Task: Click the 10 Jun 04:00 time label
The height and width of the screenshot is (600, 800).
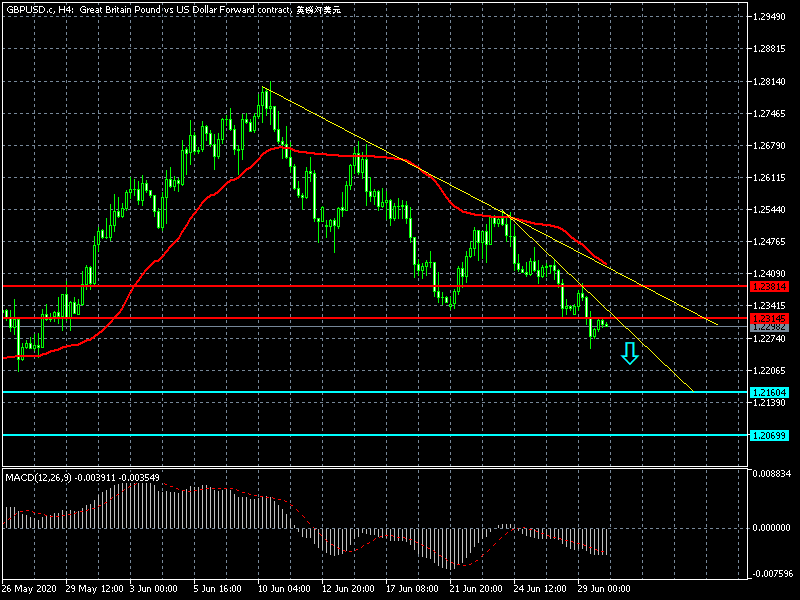Action: tap(285, 587)
